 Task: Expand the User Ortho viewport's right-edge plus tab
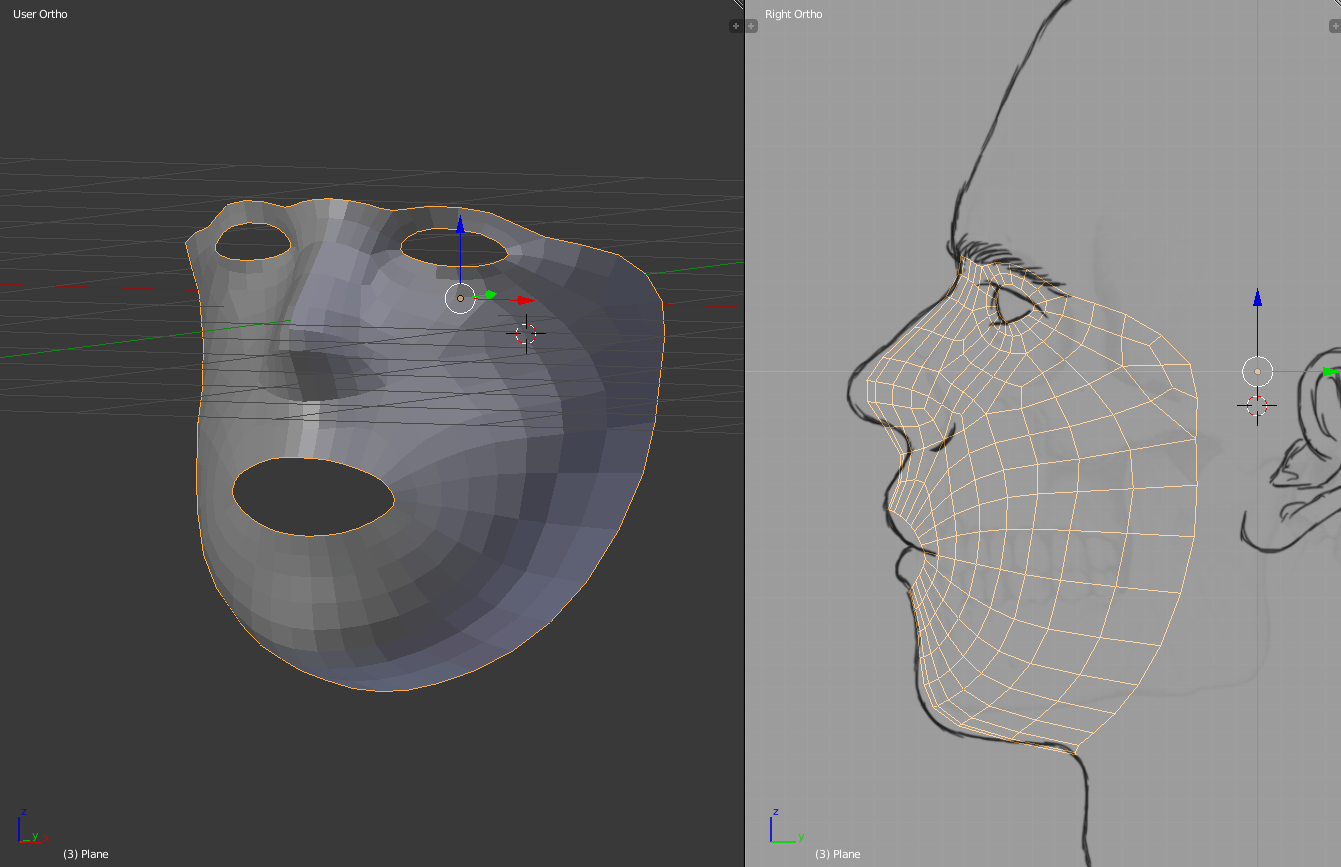(736, 26)
